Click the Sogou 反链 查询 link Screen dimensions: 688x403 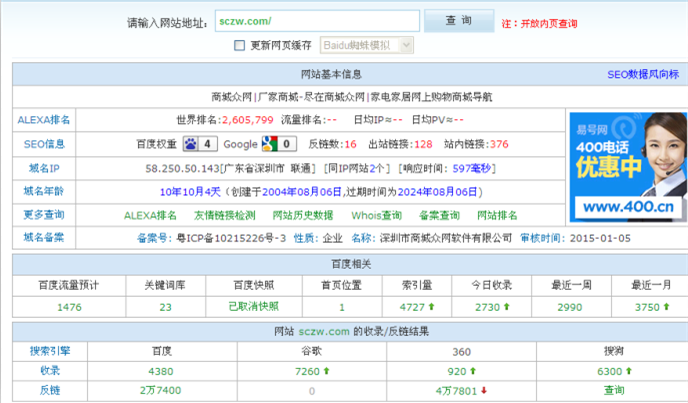tap(614, 390)
